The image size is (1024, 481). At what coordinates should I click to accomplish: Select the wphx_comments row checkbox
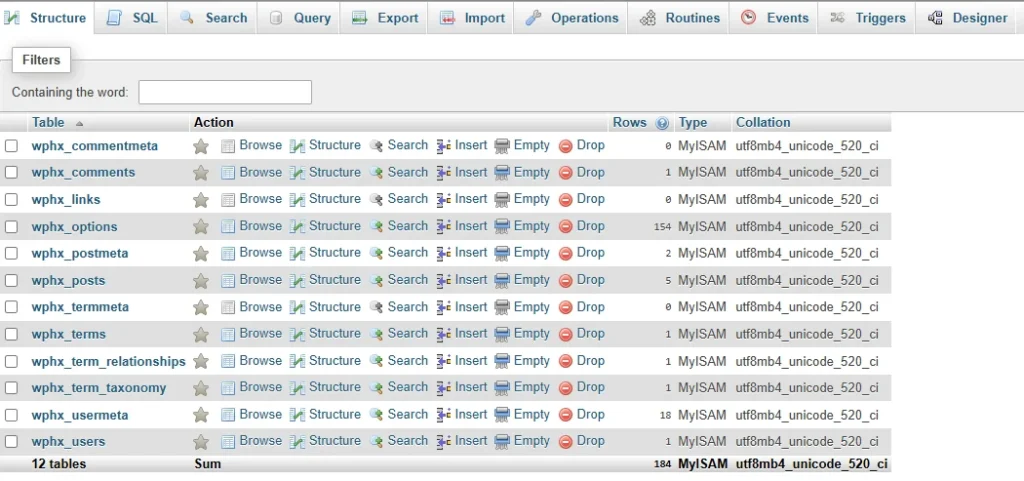(11, 172)
